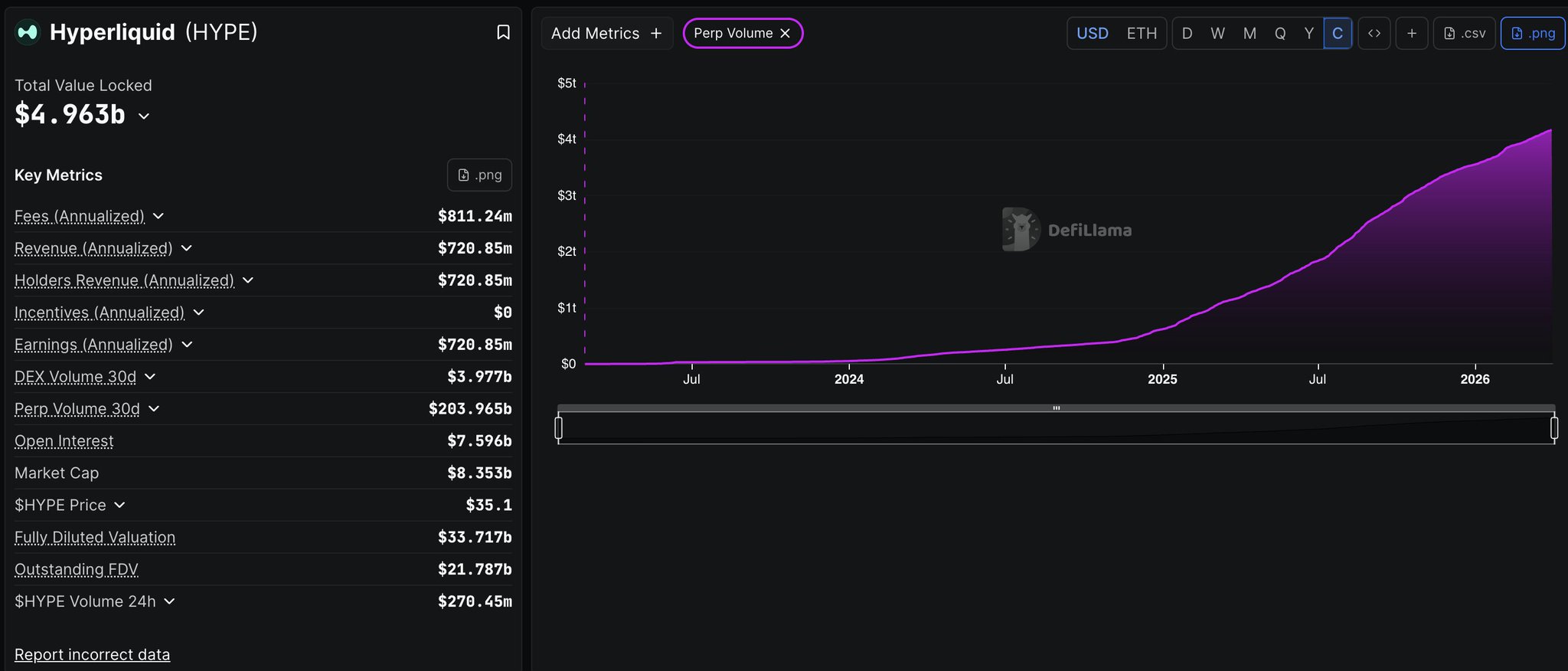Switch chart currency to ETH
The width and height of the screenshot is (1568, 671).
click(x=1142, y=34)
